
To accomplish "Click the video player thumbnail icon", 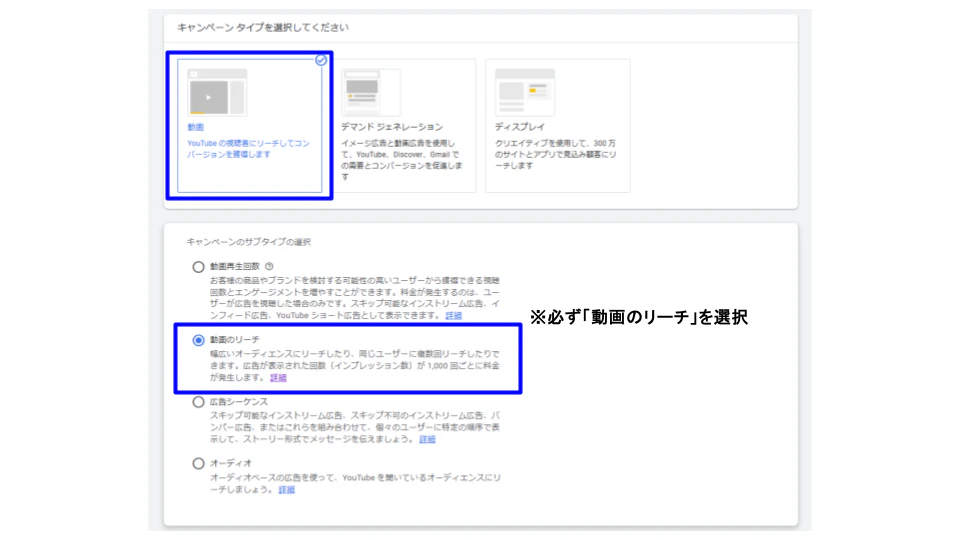I will [x=217, y=92].
